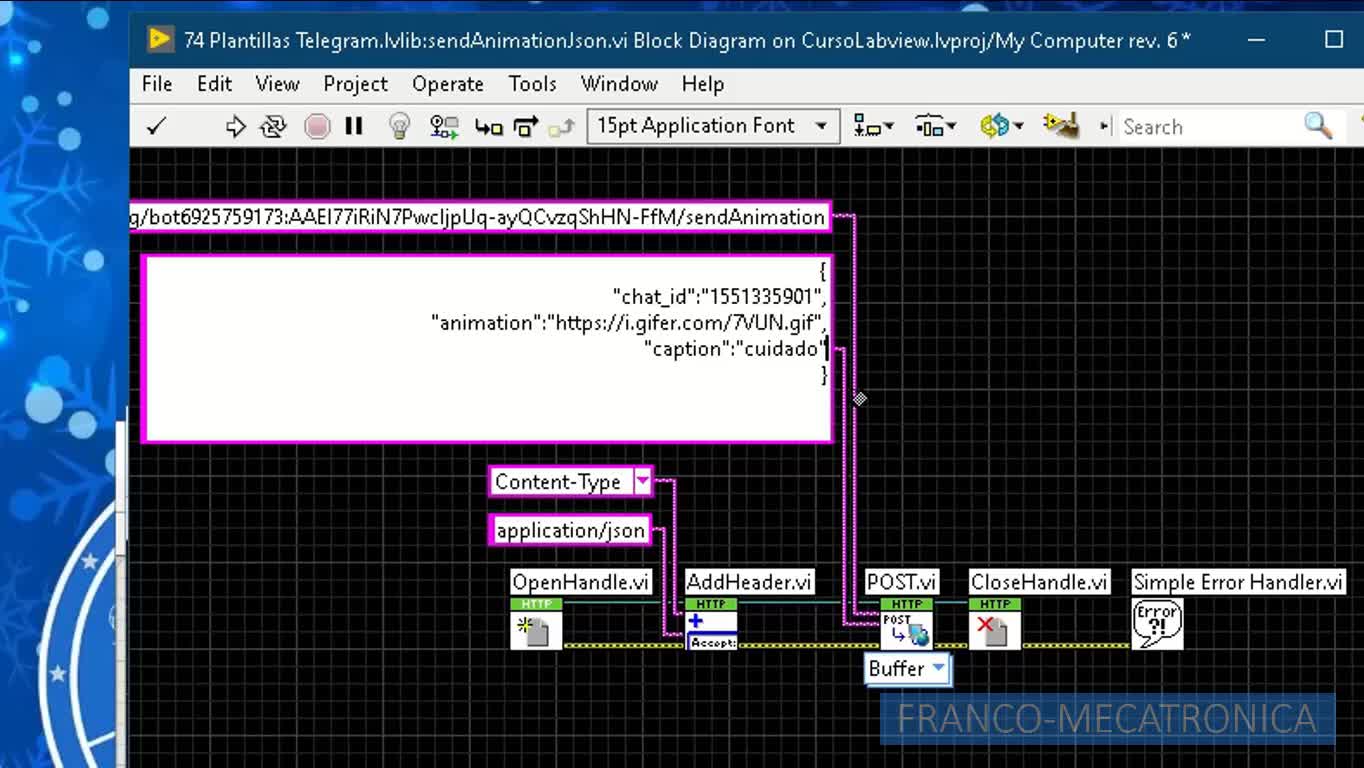Click the Run arrow button
The width and height of the screenshot is (1364, 768).
[x=235, y=126]
